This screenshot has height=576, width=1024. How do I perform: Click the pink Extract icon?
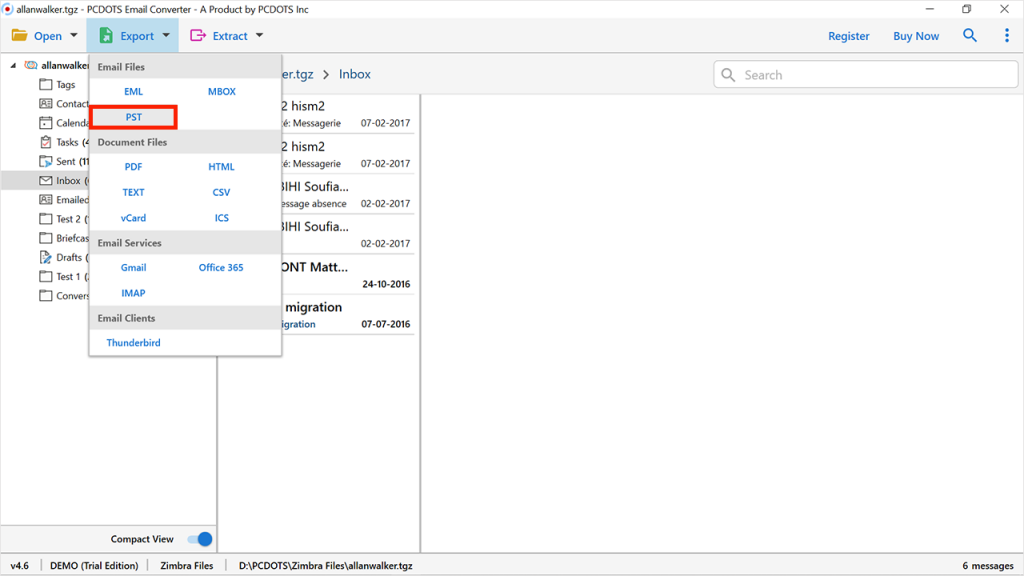click(x=198, y=35)
